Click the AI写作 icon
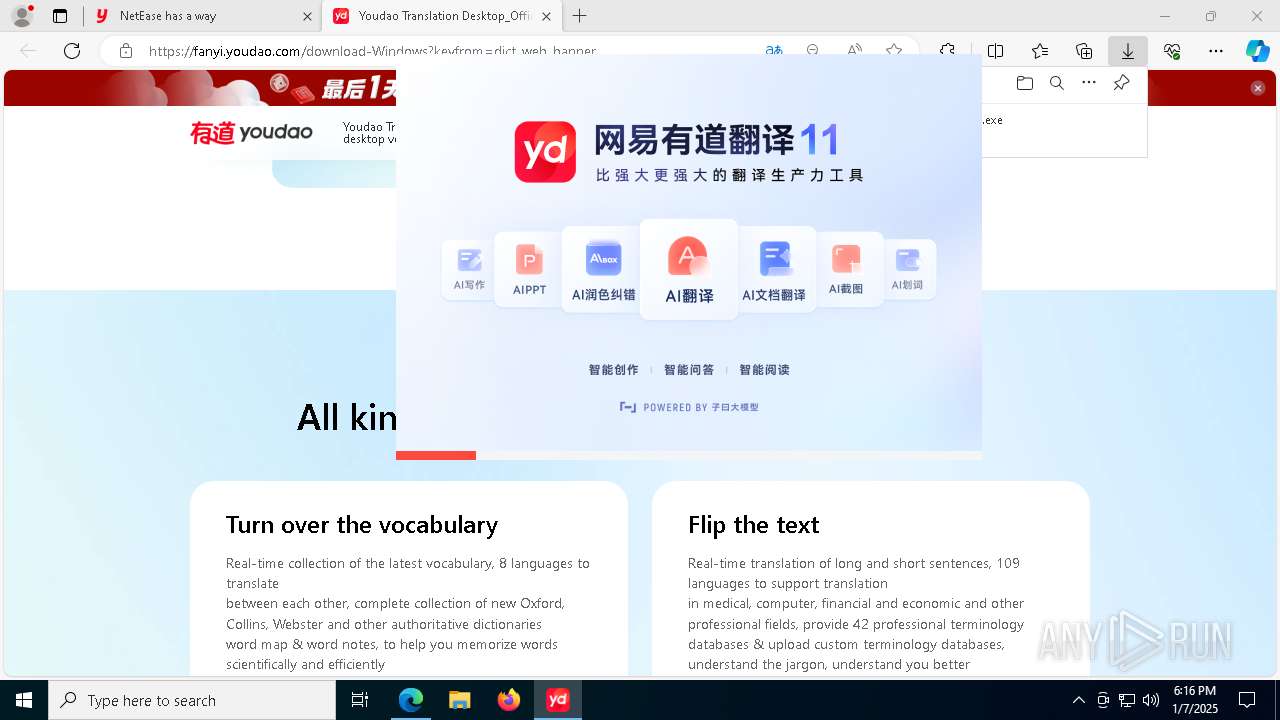 [469, 269]
